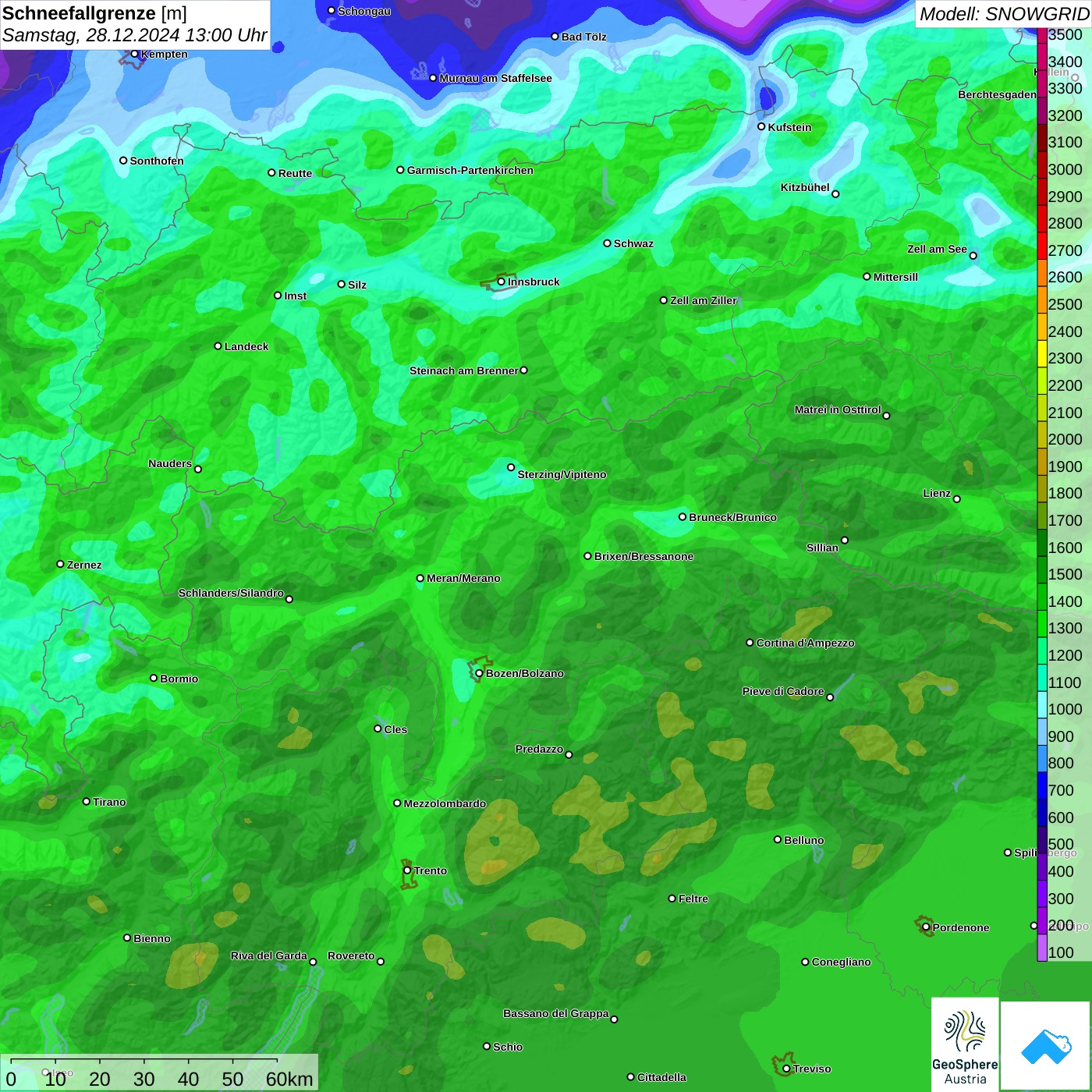Click the date 'Samstag, 28.12.2024 13:00 Uhr'
The height and width of the screenshot is (1092, 1092).
coord(134,36)
